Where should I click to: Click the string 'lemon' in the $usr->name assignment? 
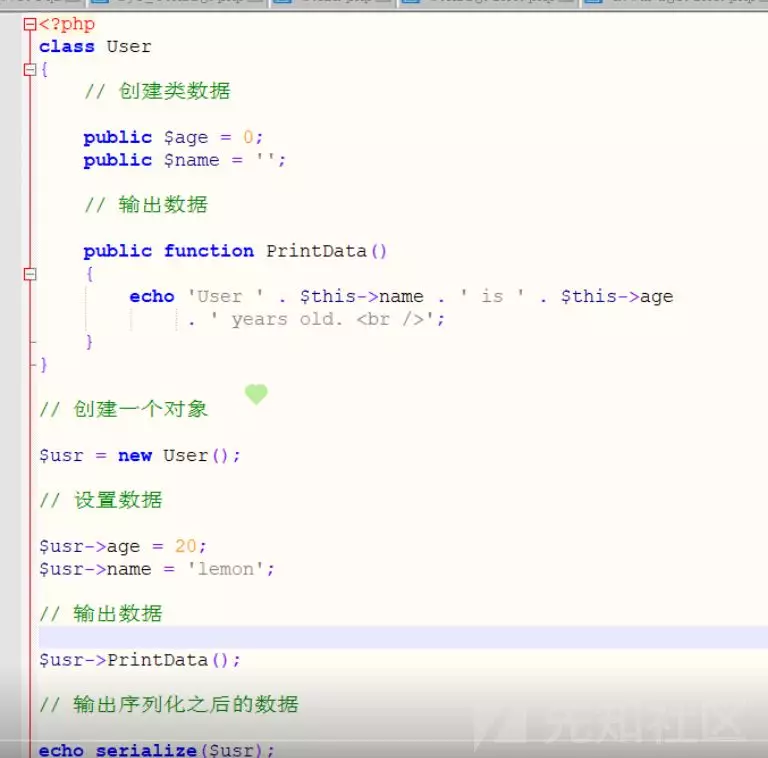pyautogui.click(x=226, y=569)
